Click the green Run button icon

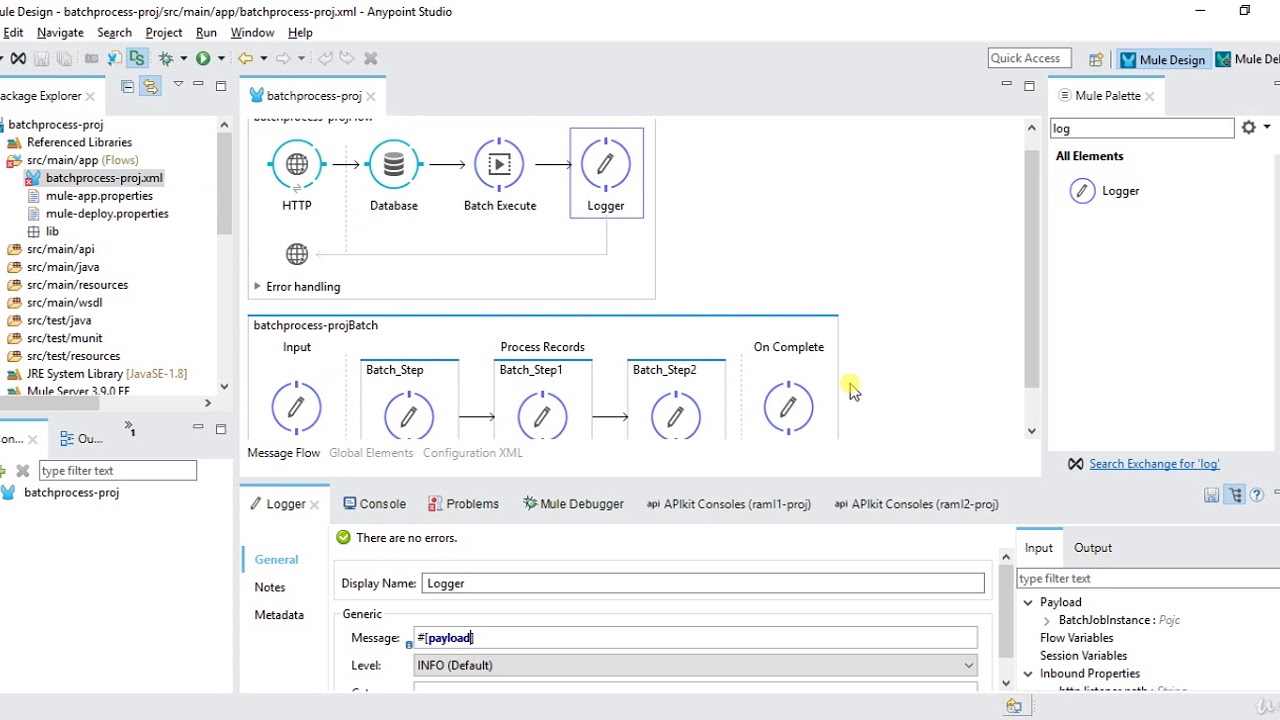pos(203,58)
